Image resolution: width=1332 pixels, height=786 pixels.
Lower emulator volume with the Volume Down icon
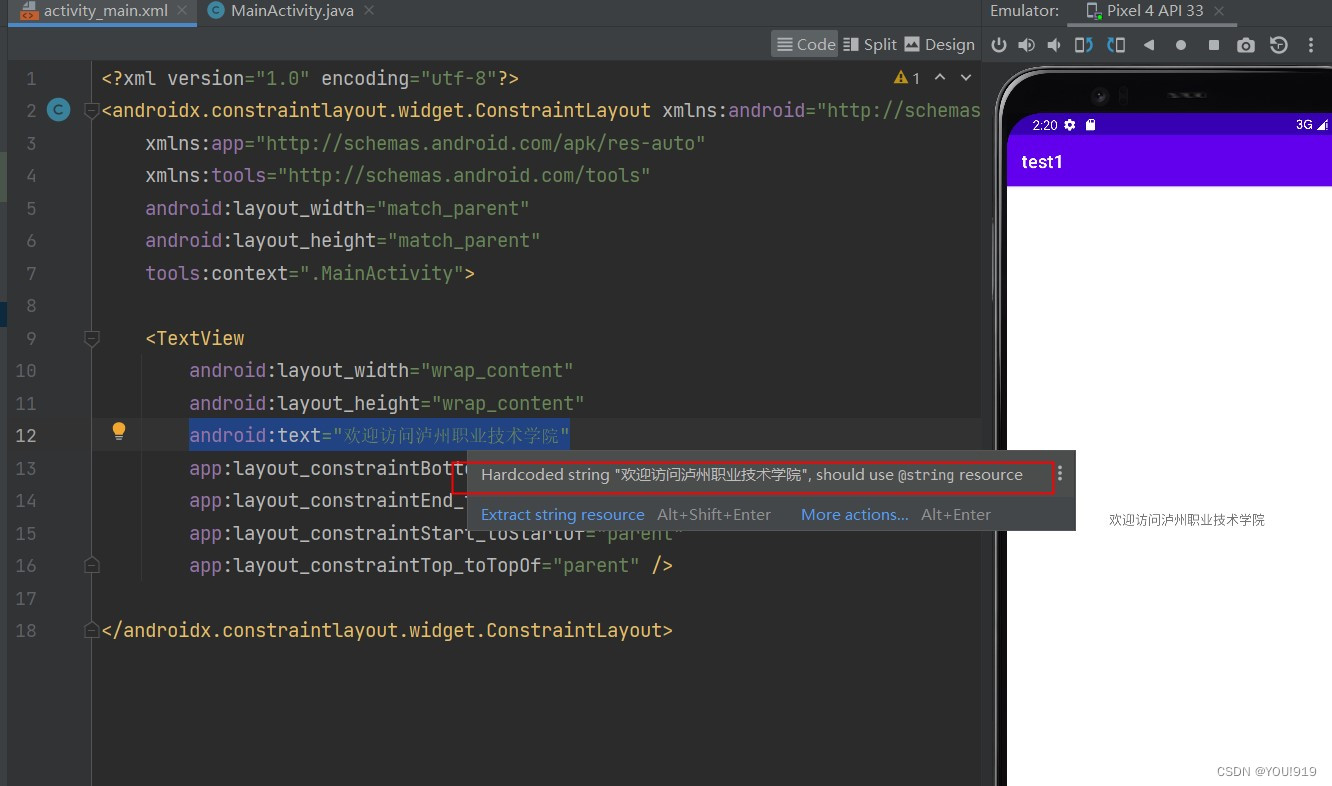(x=1054, y=45)
